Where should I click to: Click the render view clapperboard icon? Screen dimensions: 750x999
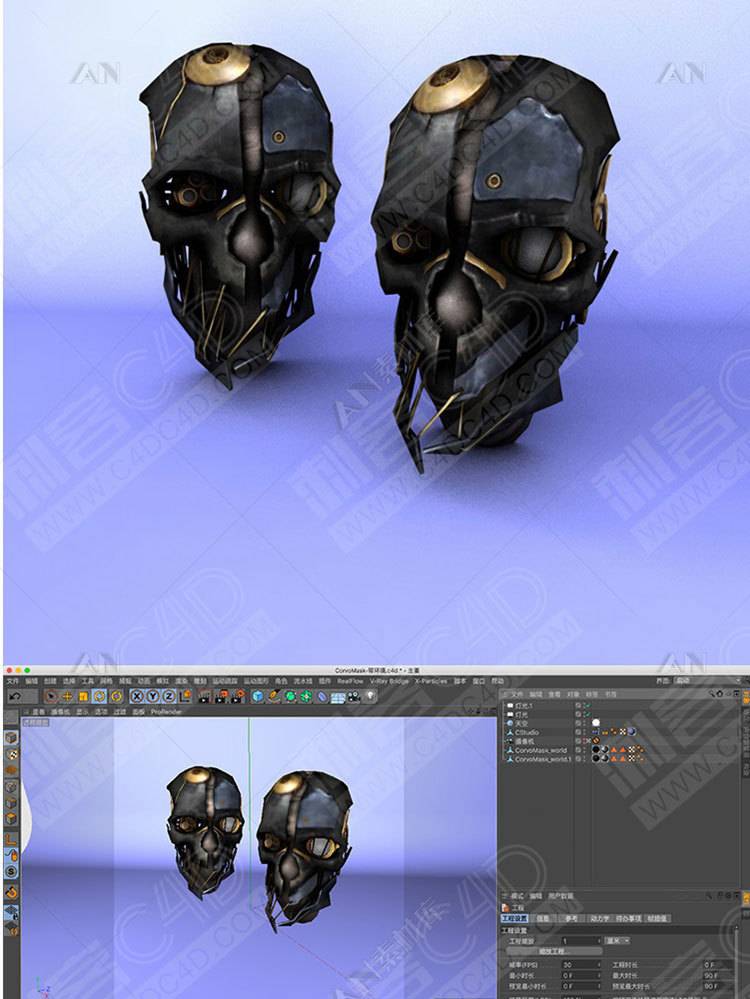coord(205,696)
